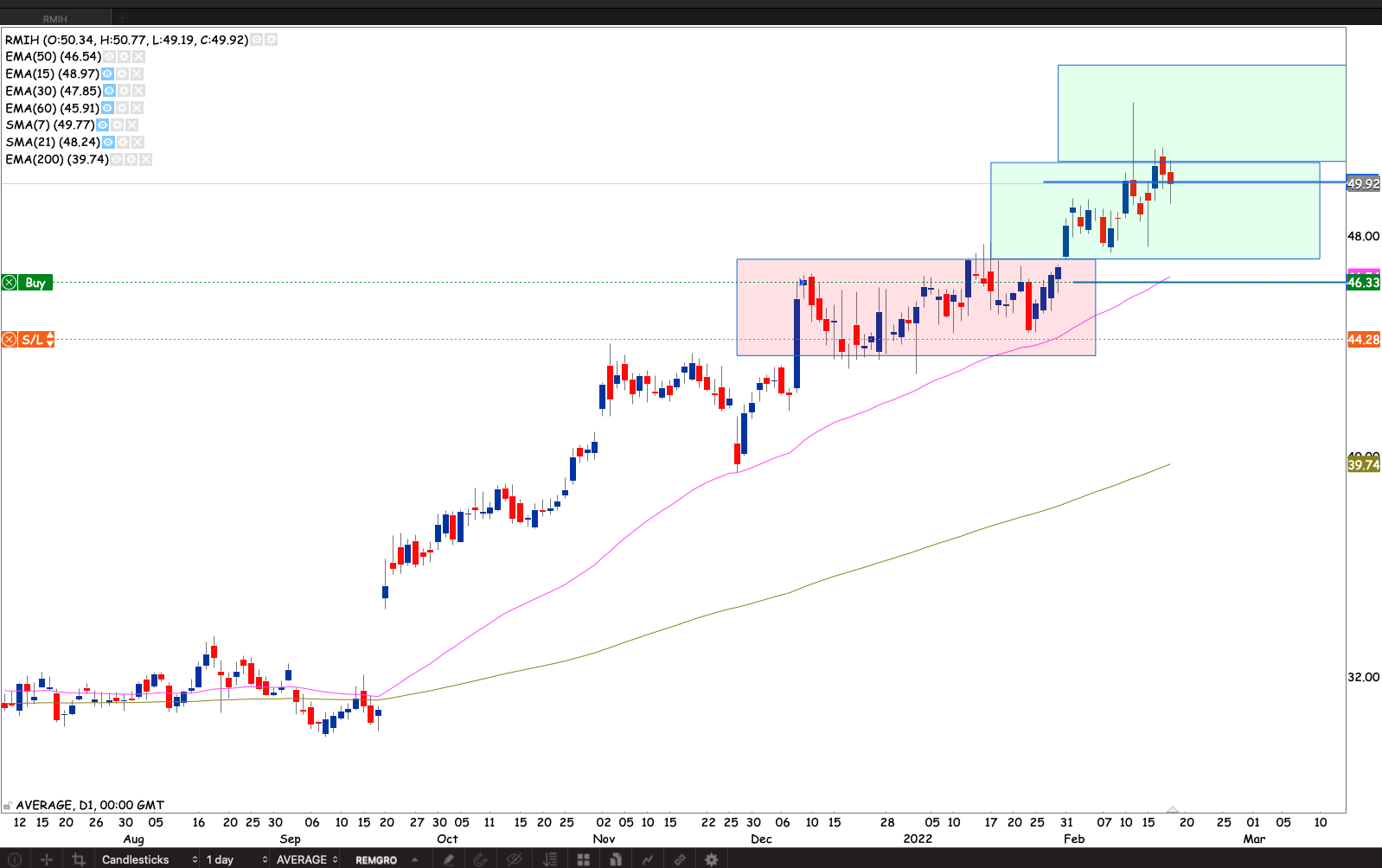Select the crosshair cursor tool
This screenshot has height=868, width=1382.
click(47, 859)
